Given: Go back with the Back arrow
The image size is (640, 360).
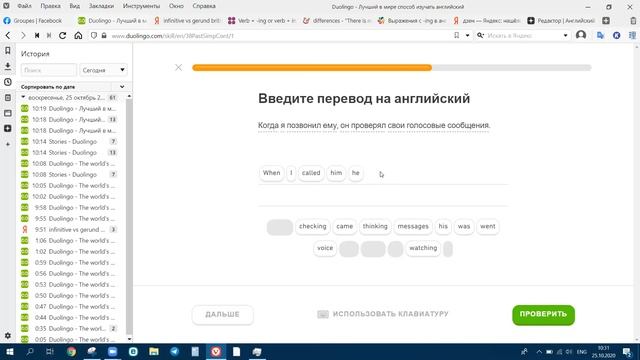Looking at the screenshot, I should [8, 36].
